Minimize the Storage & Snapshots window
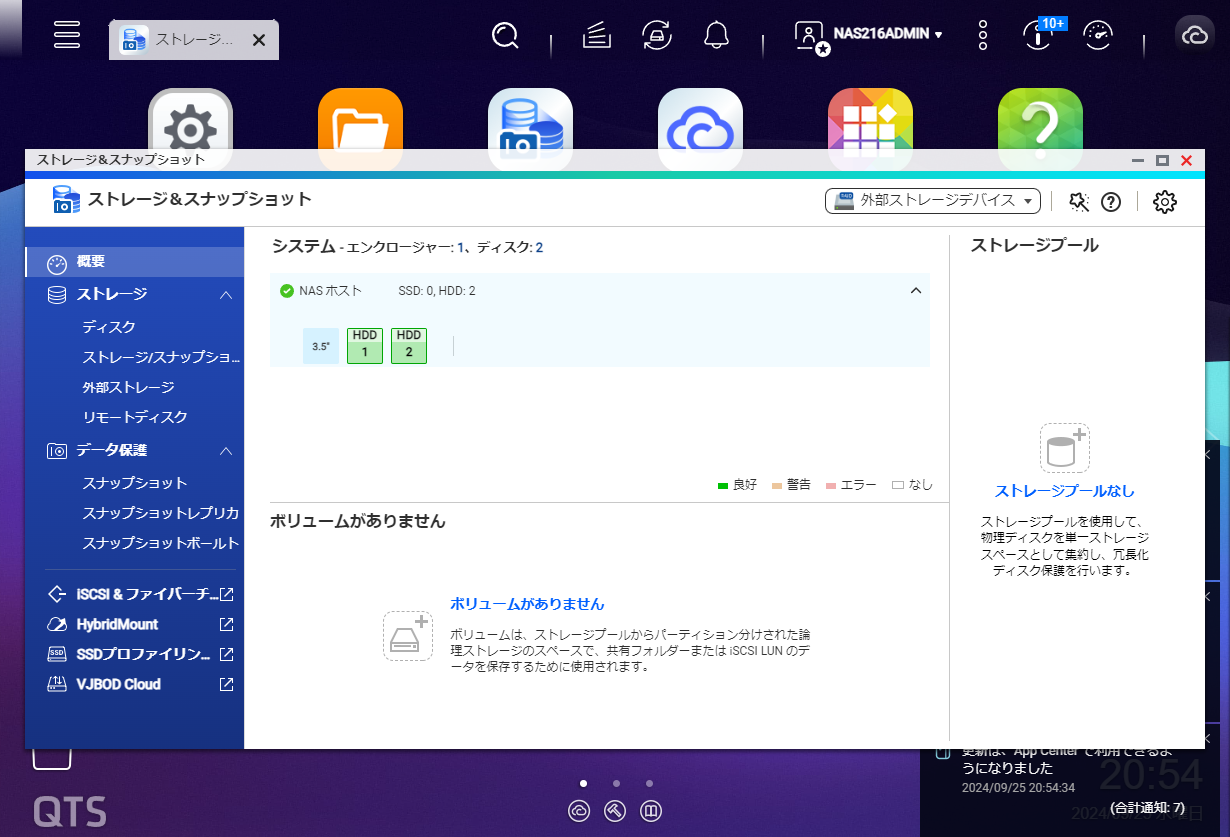The image size is (1230, 837). pyautogui.click(x=1138, y=160)
